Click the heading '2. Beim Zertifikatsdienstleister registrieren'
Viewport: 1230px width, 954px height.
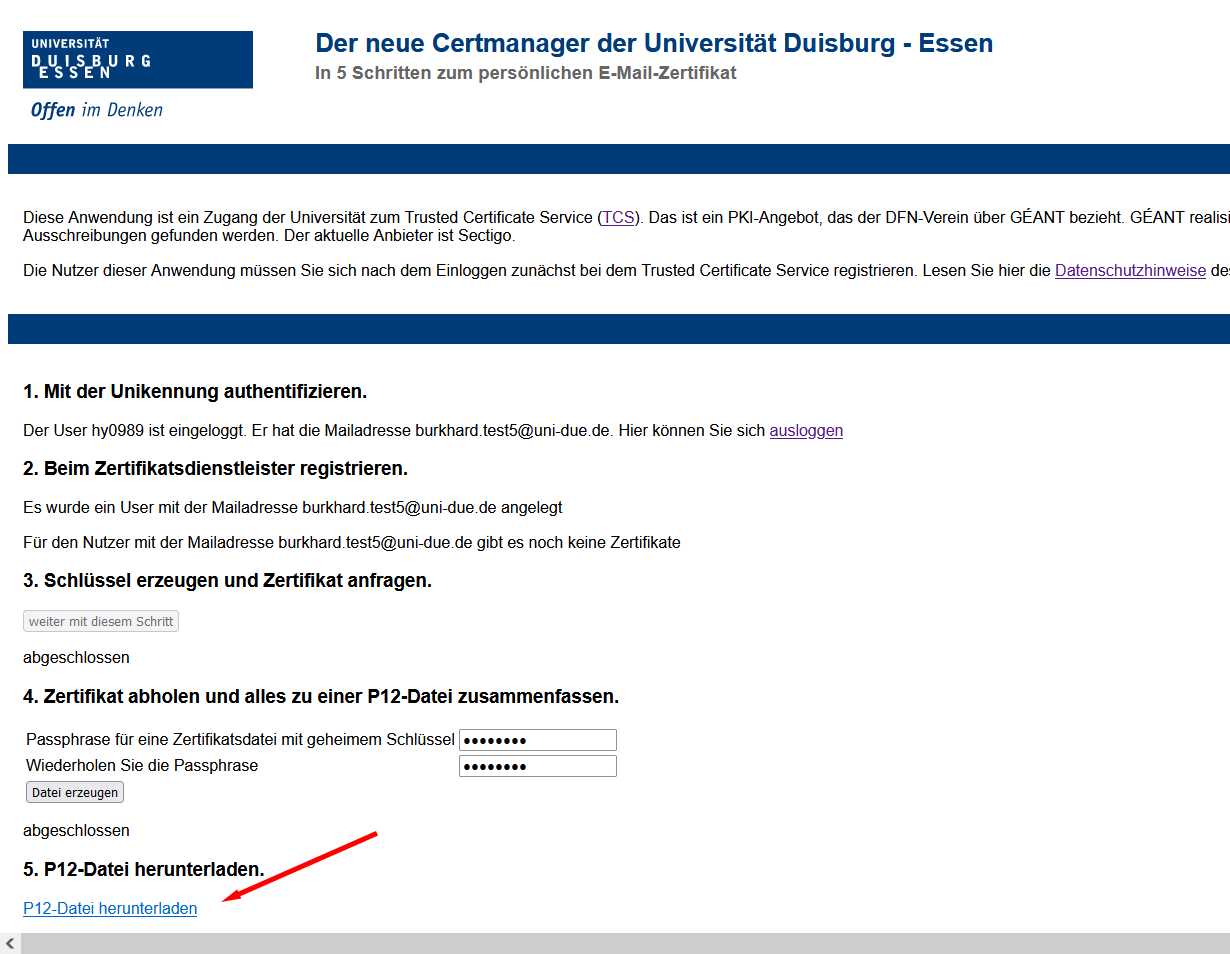[x=215, y=469]
